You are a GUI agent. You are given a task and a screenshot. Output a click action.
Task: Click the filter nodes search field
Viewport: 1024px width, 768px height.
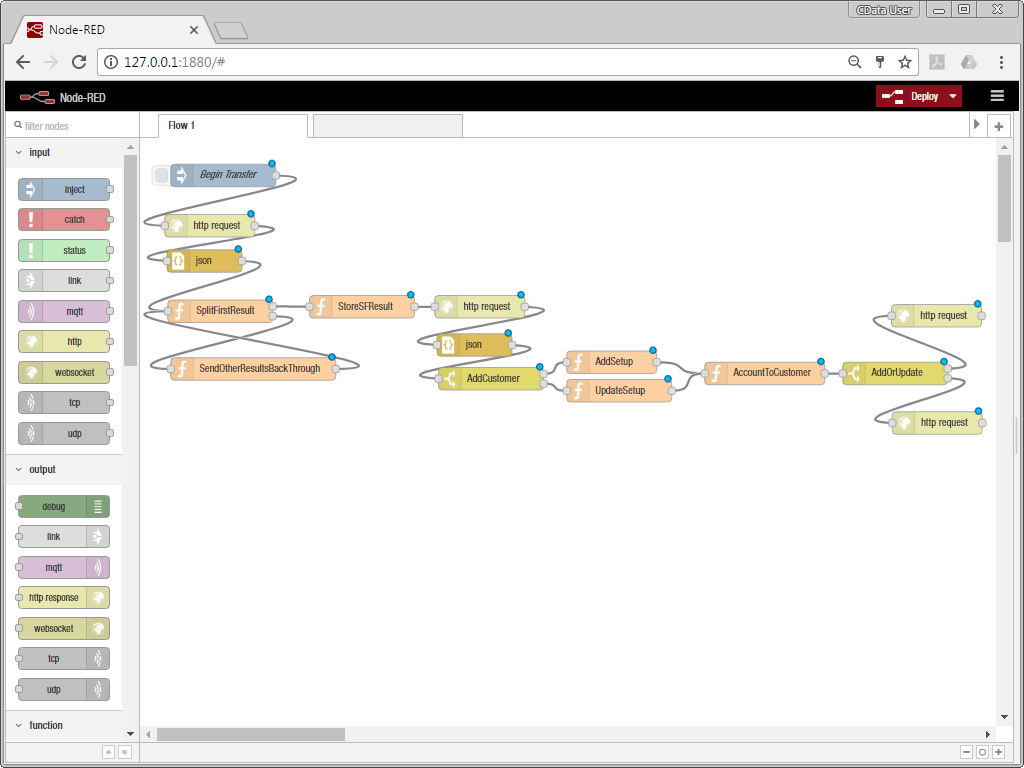point(72,125)
